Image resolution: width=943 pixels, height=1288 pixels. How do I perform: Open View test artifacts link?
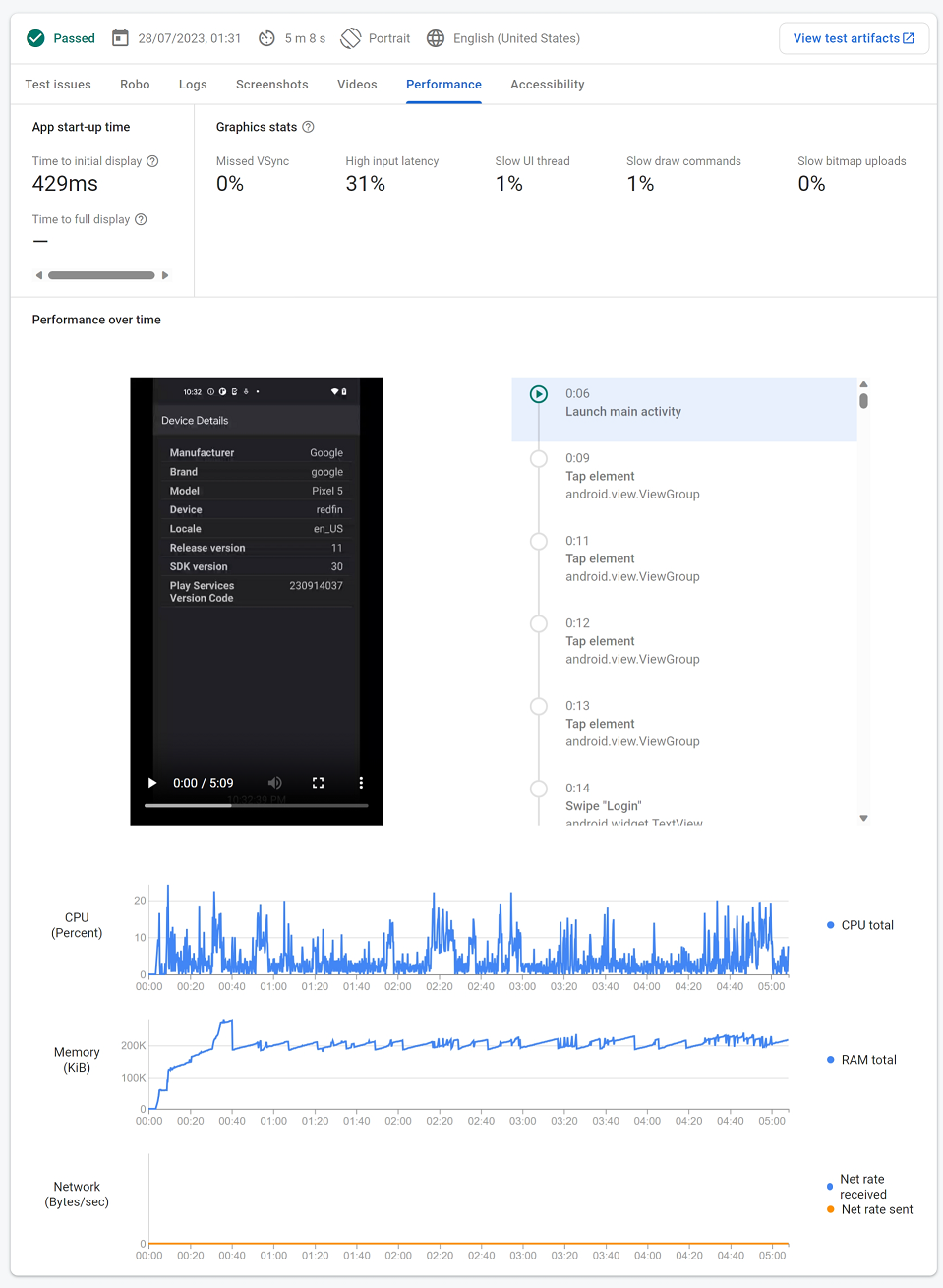coord(854,38)
